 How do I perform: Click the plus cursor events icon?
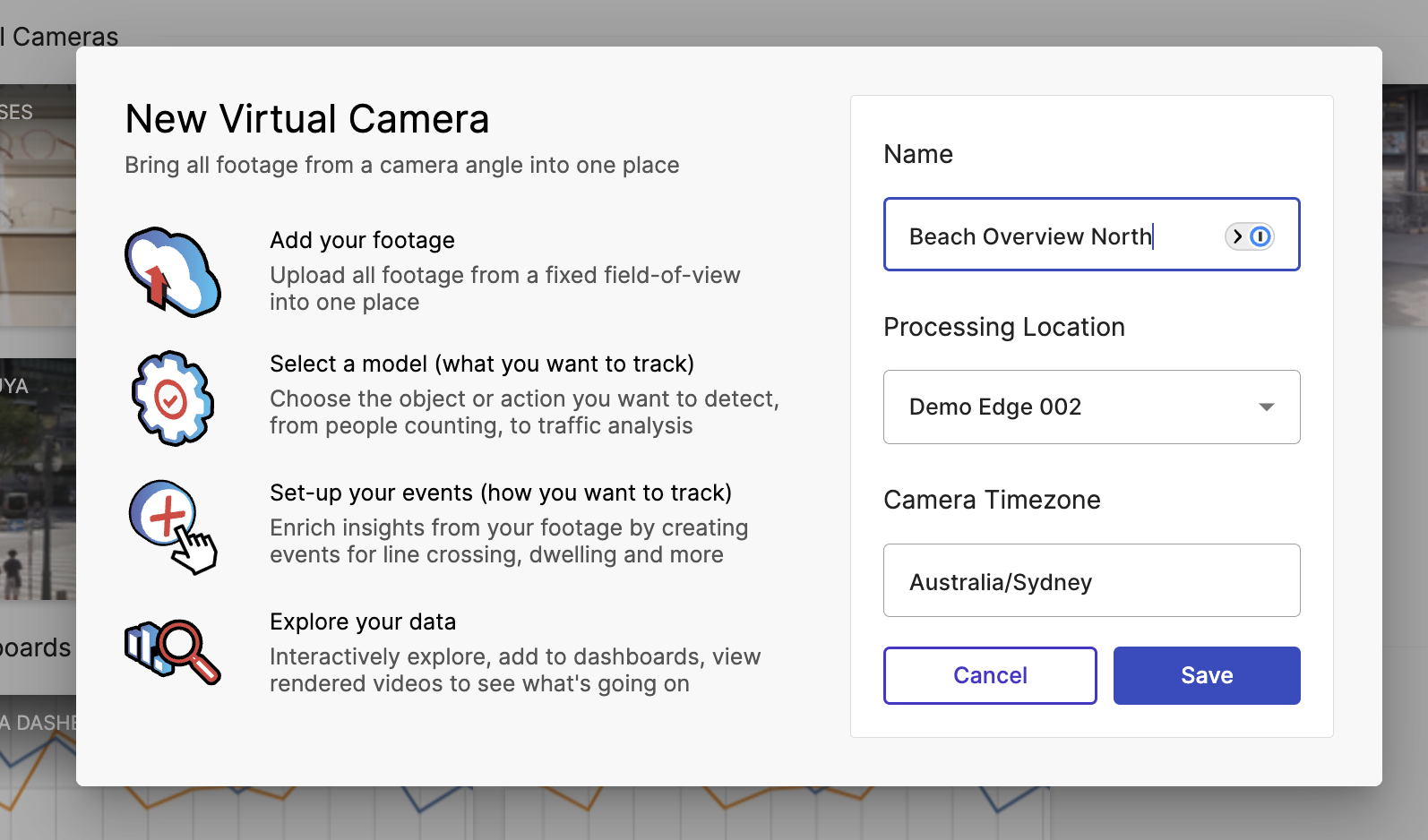(x=172, y=527)
